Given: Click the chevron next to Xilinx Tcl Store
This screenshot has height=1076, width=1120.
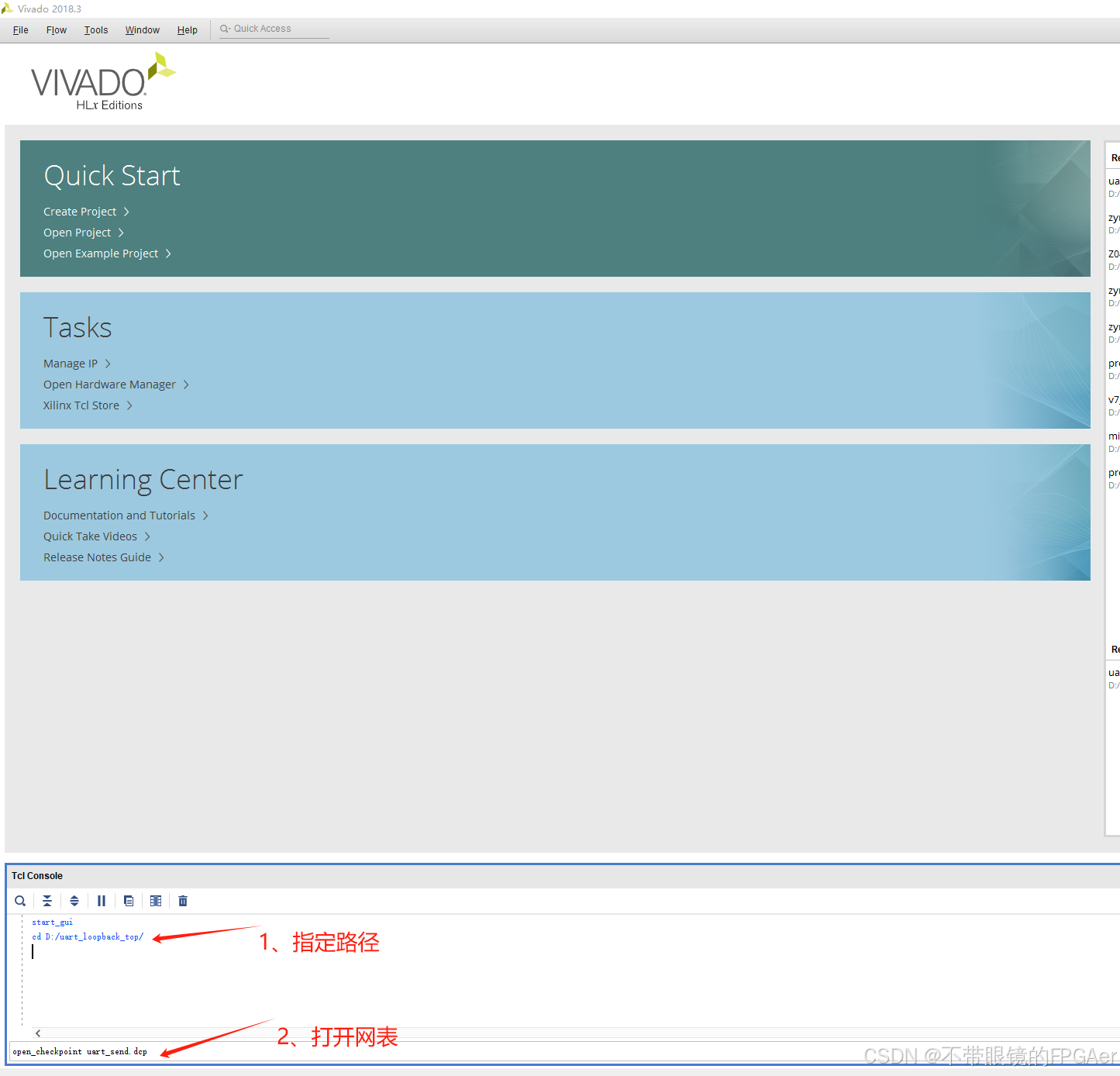Looking at the screenshot, I should tap(129, 405).
